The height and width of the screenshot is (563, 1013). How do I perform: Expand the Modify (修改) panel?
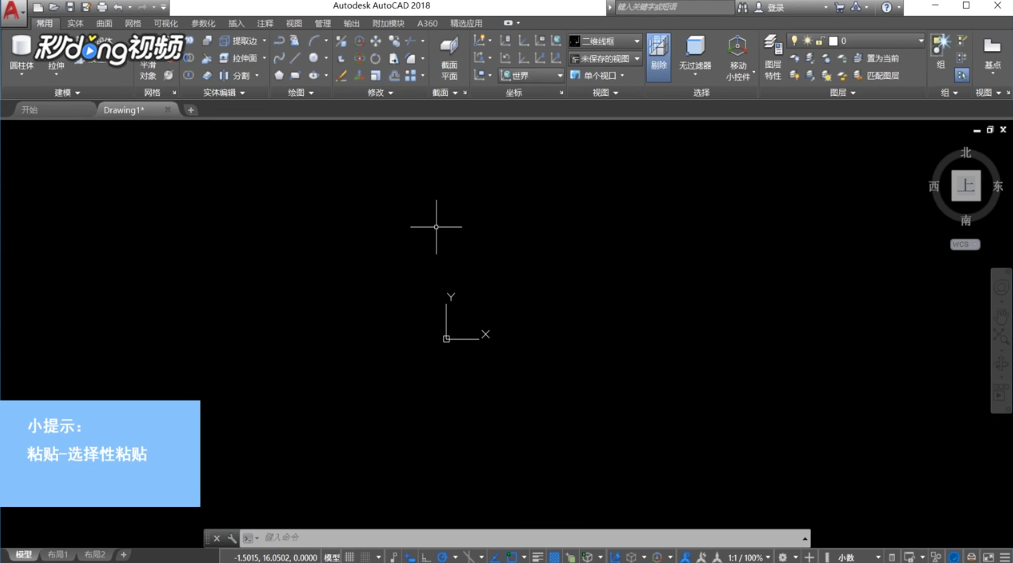click(x=380, y=92)
